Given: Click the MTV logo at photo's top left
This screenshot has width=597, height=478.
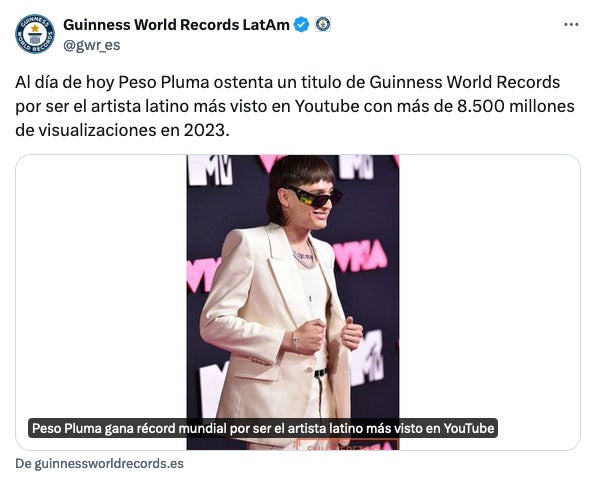Looking at the screenshot, I should [x=210, y=169].
